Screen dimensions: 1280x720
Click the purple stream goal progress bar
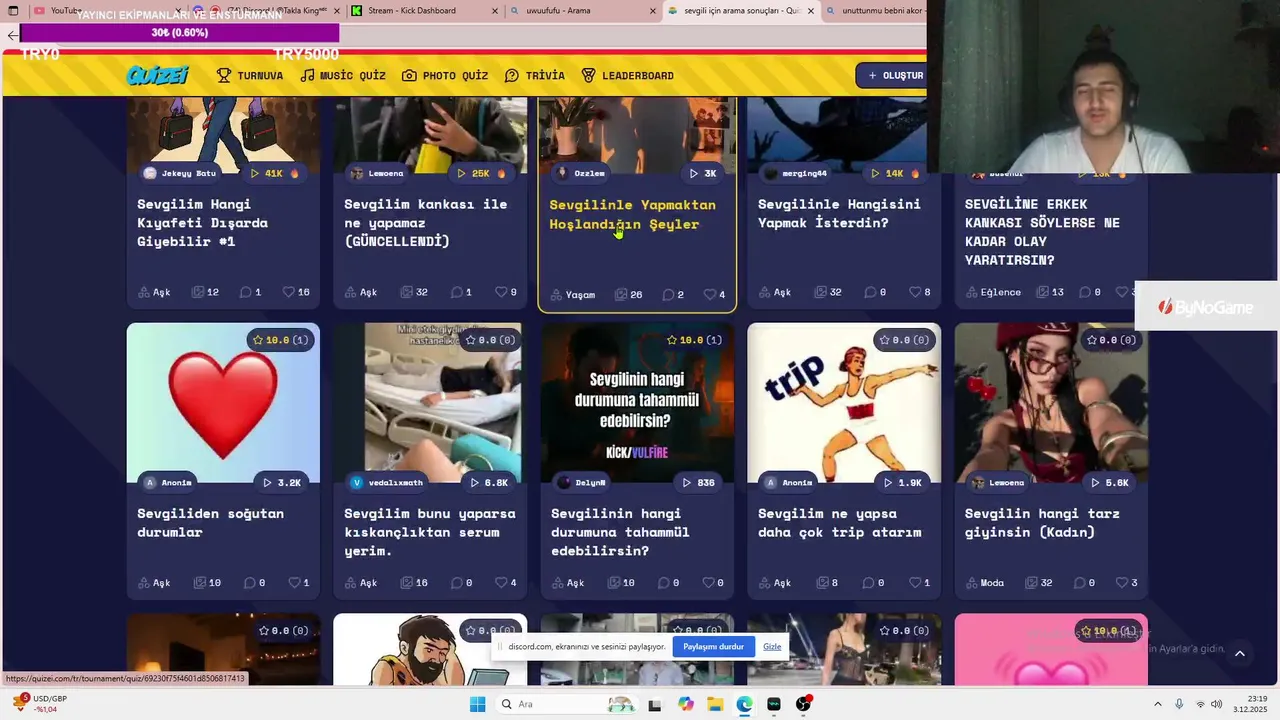180,33
